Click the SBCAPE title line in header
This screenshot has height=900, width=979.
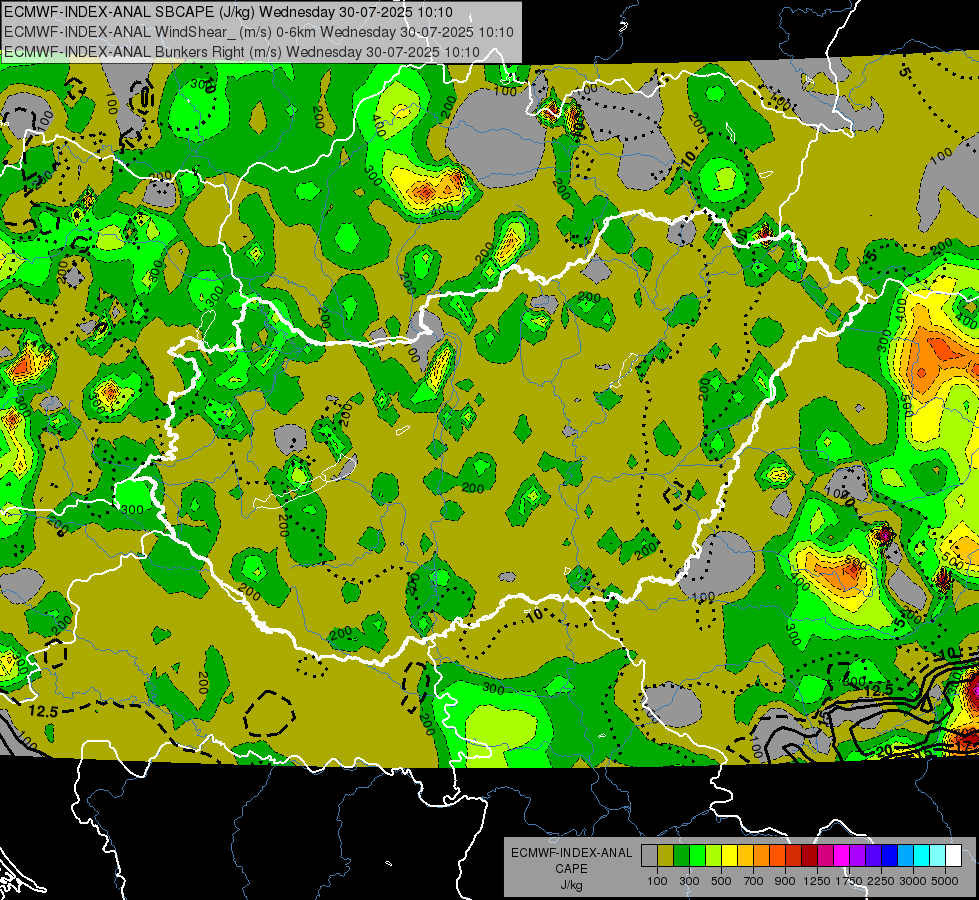[229, 12]
